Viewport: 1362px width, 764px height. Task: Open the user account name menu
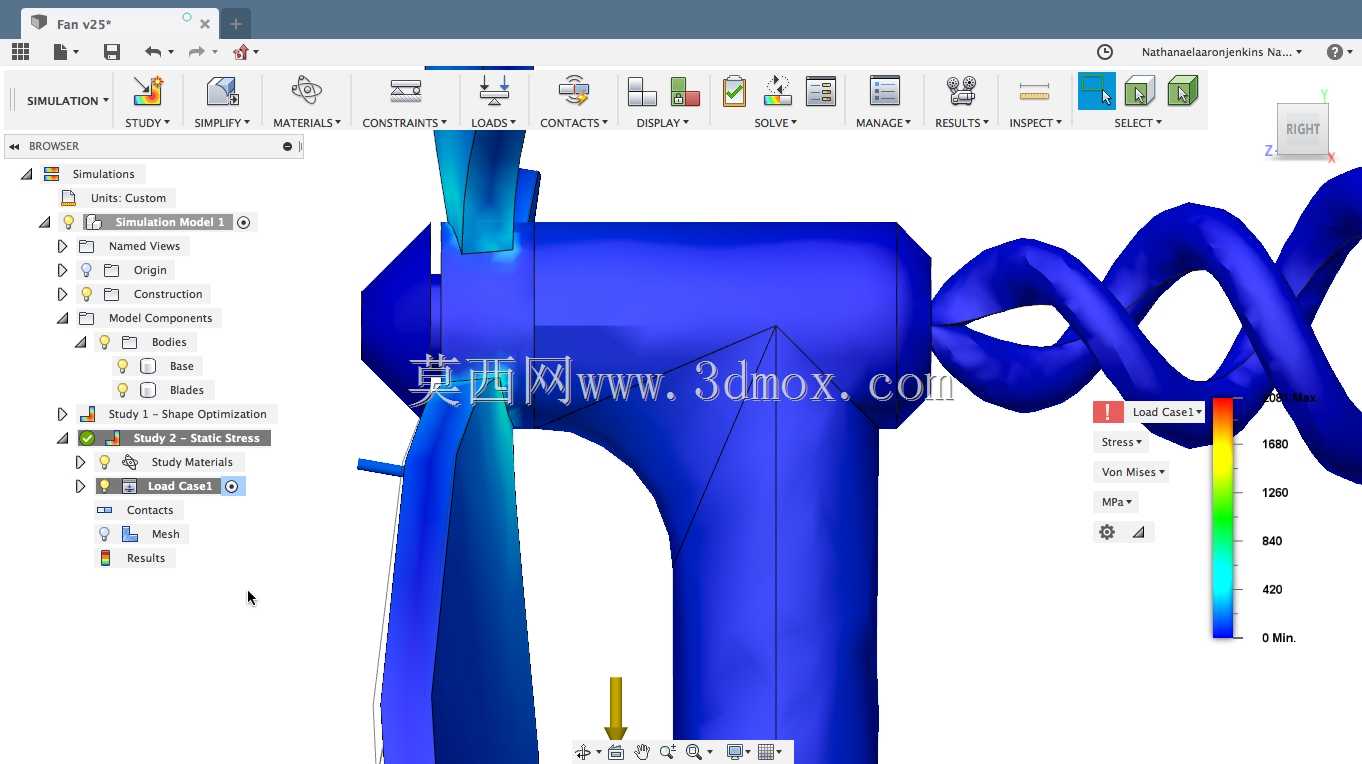pyautogui.click(x=1222, y=52)
